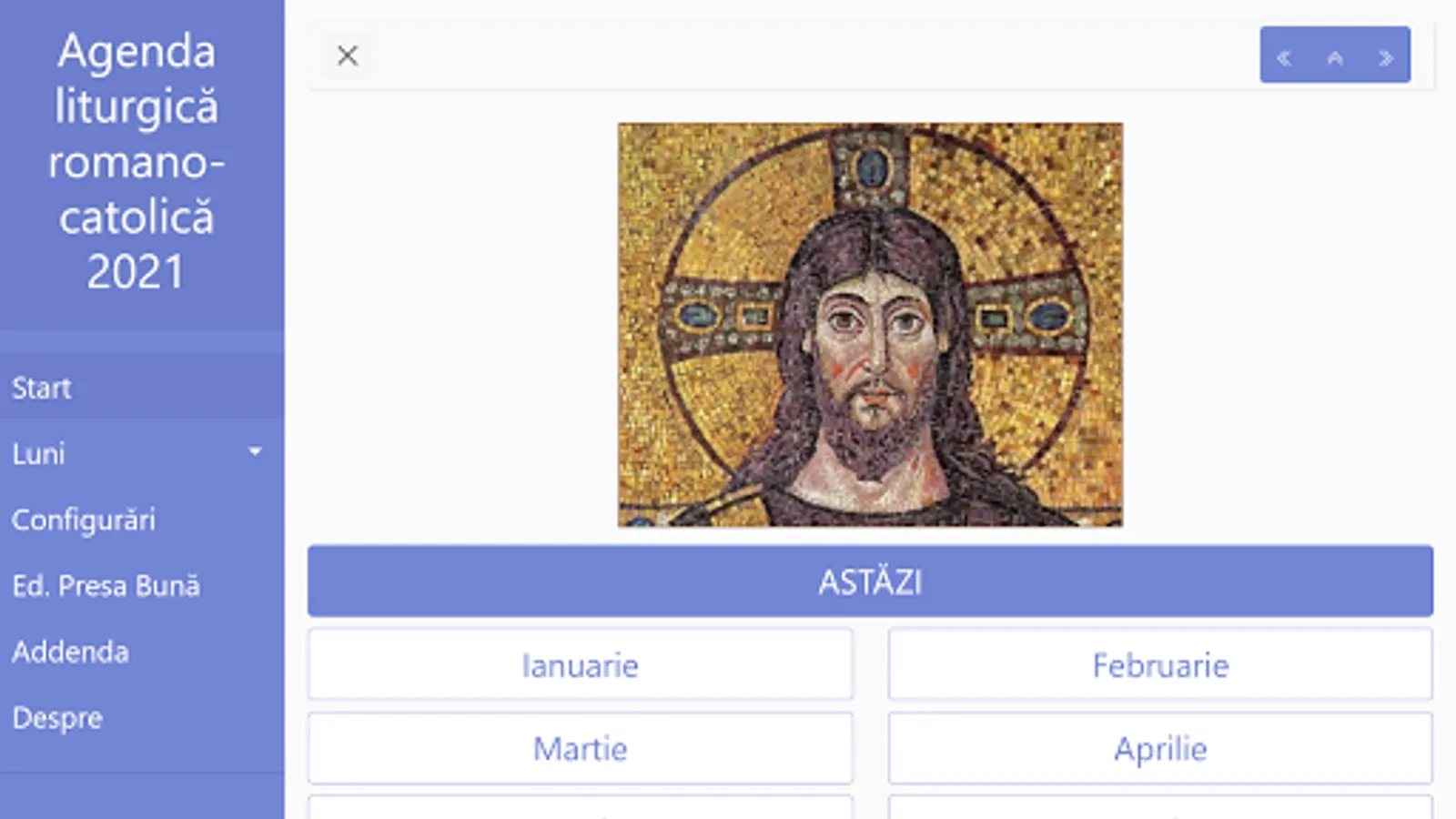Select the Aprilie month button
The width and height of the screenshot is (1456, 819).
1160,749
